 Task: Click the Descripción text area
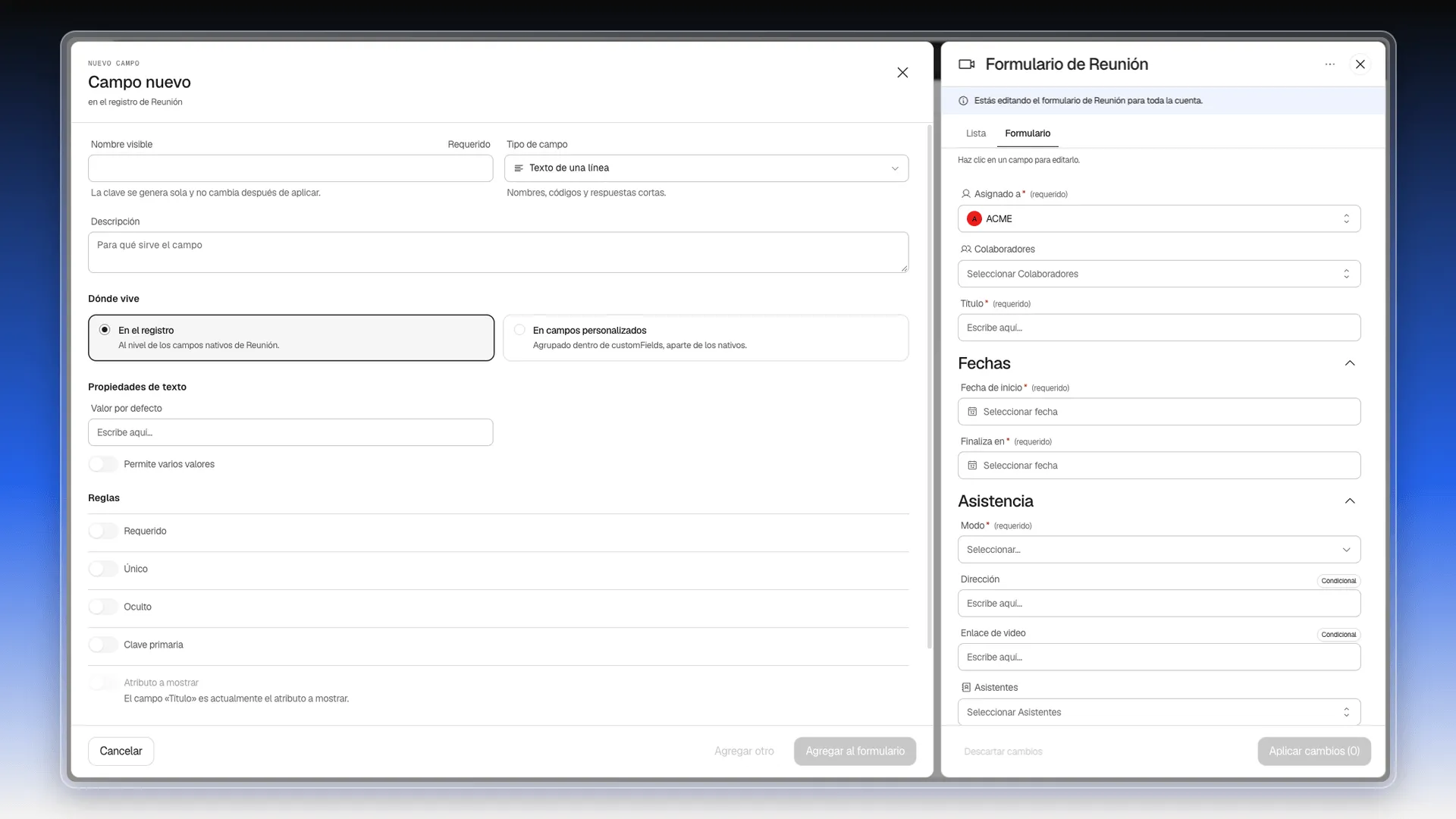(x=498, y=253)
